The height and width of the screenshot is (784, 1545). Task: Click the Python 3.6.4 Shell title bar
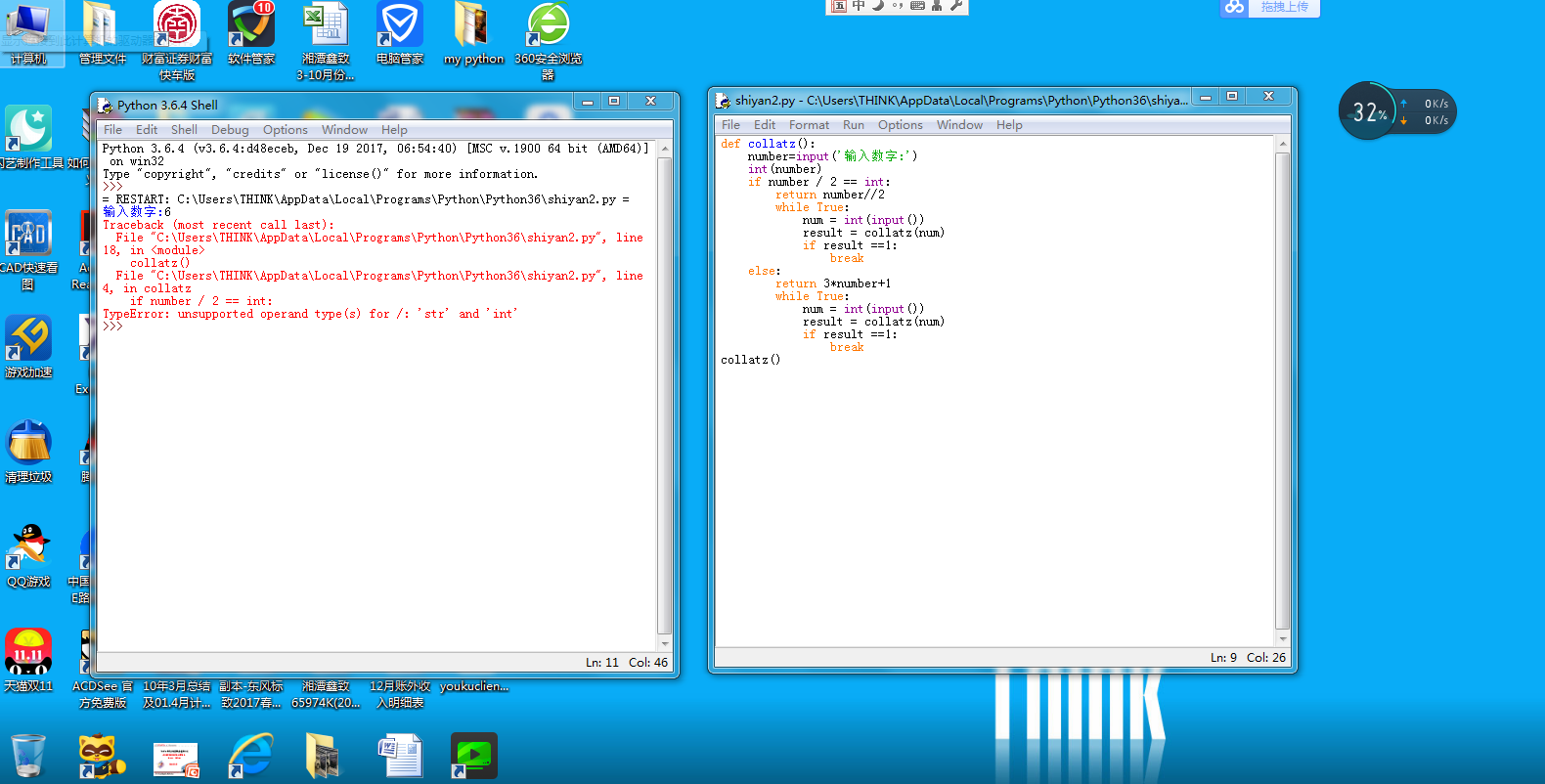click(x=332, y=105)
